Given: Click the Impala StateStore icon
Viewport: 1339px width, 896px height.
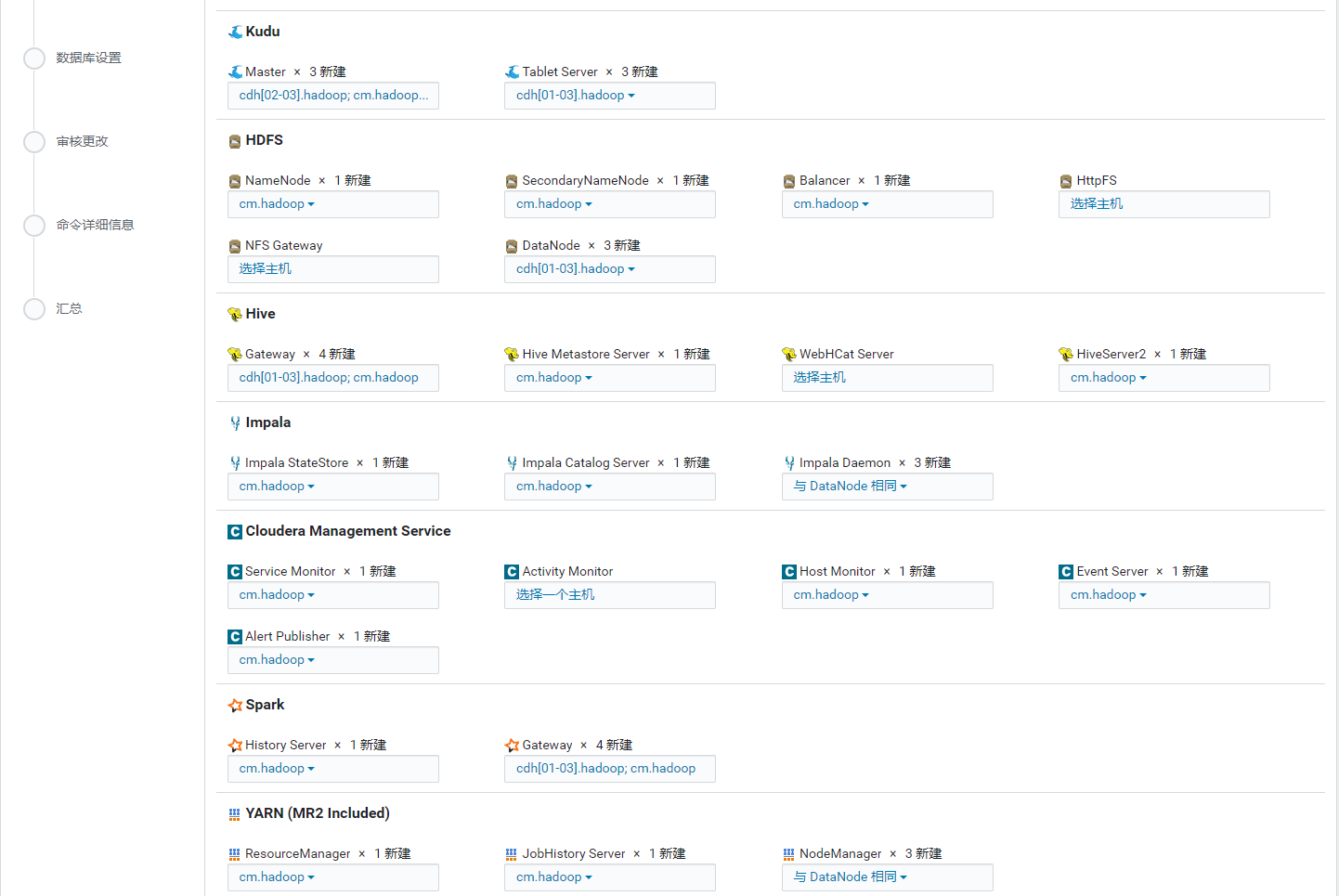Looking at the screenshot, I should pyautogui.click(x=235, y=463).
